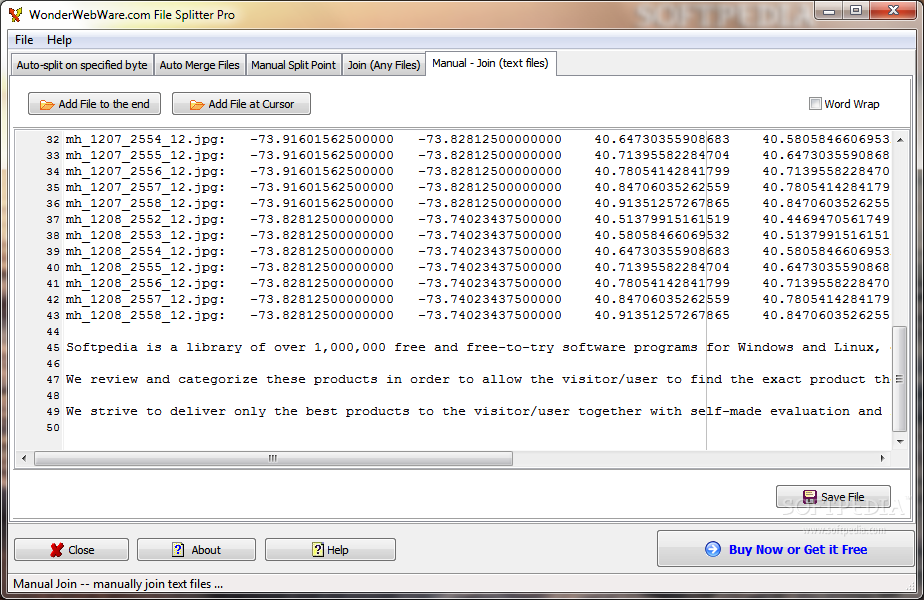Enable the Word Wrap checkbox

click(x=815, y=104)
